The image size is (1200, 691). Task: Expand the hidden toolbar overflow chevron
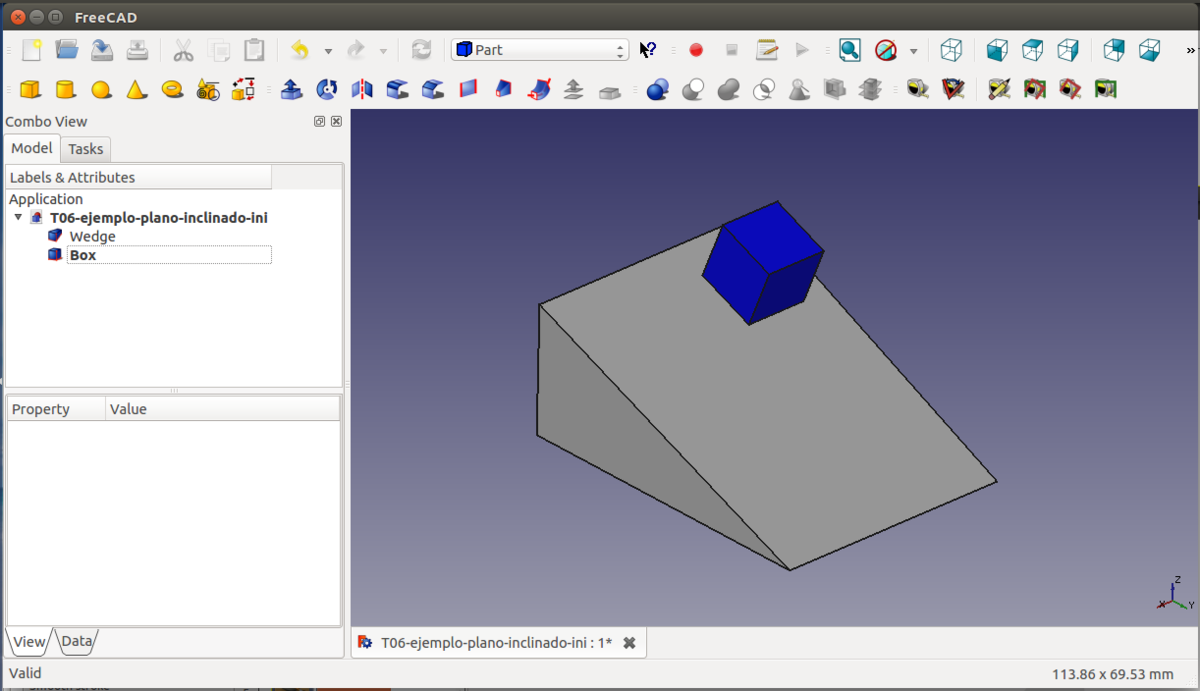[1189, 50]
